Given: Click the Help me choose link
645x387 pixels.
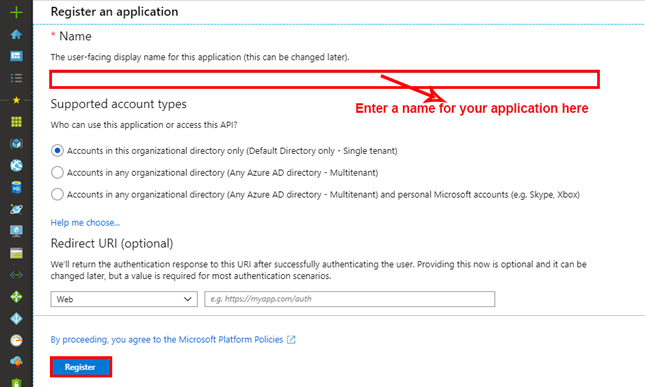Looking at the screenshot, I should point(85,222).
